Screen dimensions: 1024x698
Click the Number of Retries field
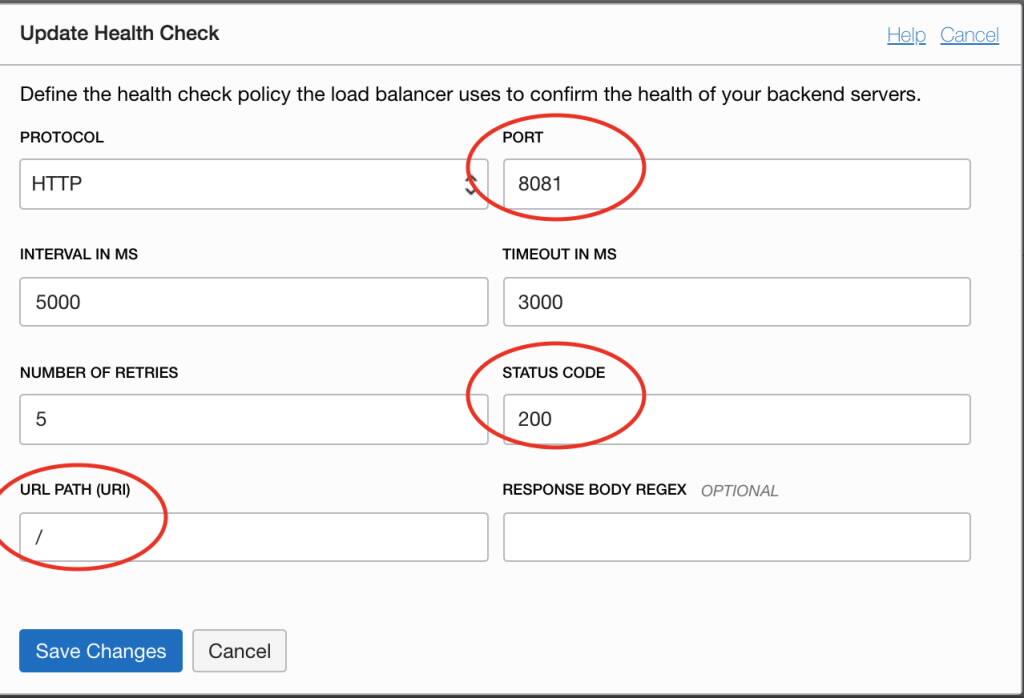[253, 419]
